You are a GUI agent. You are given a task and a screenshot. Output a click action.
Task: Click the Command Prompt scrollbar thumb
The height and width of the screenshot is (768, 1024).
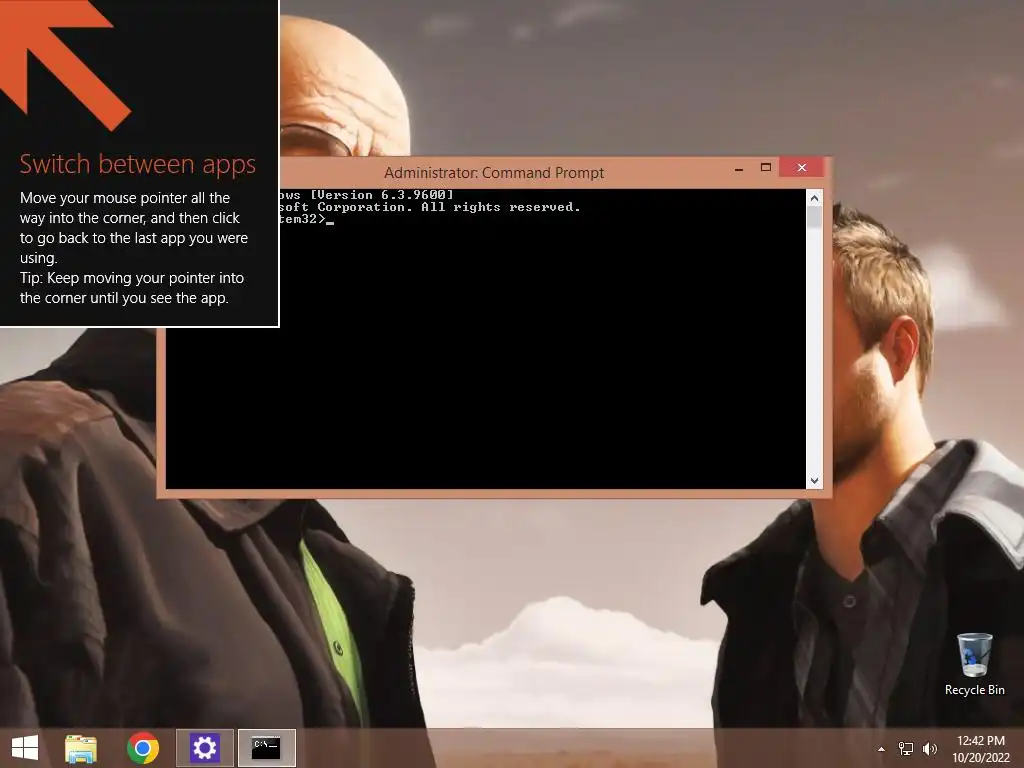click(814, 217)
